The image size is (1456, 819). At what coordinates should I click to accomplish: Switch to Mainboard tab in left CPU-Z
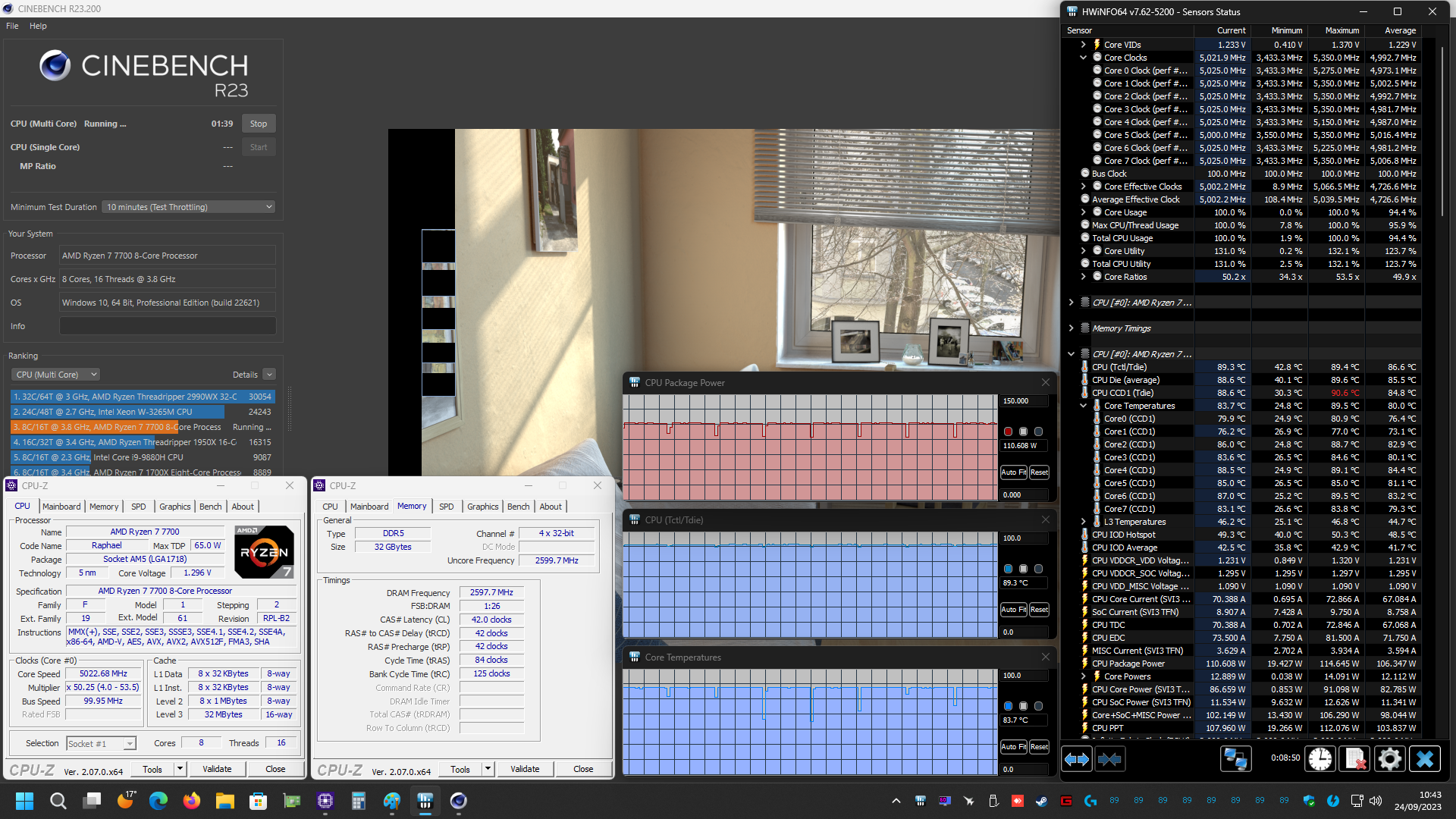tap(61, 507)
